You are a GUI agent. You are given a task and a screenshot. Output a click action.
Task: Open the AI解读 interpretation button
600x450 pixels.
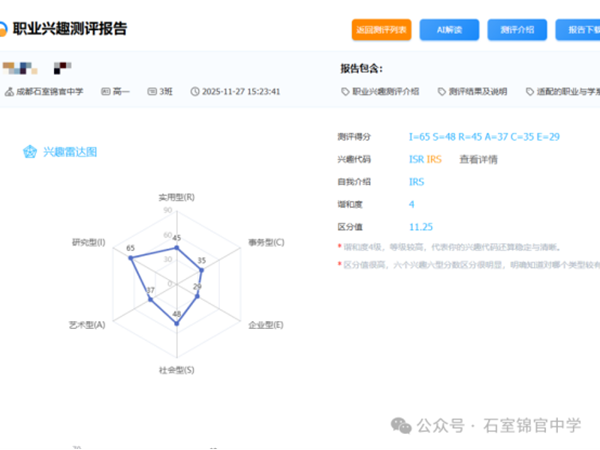pyautogui.click(x=449, y=30)
